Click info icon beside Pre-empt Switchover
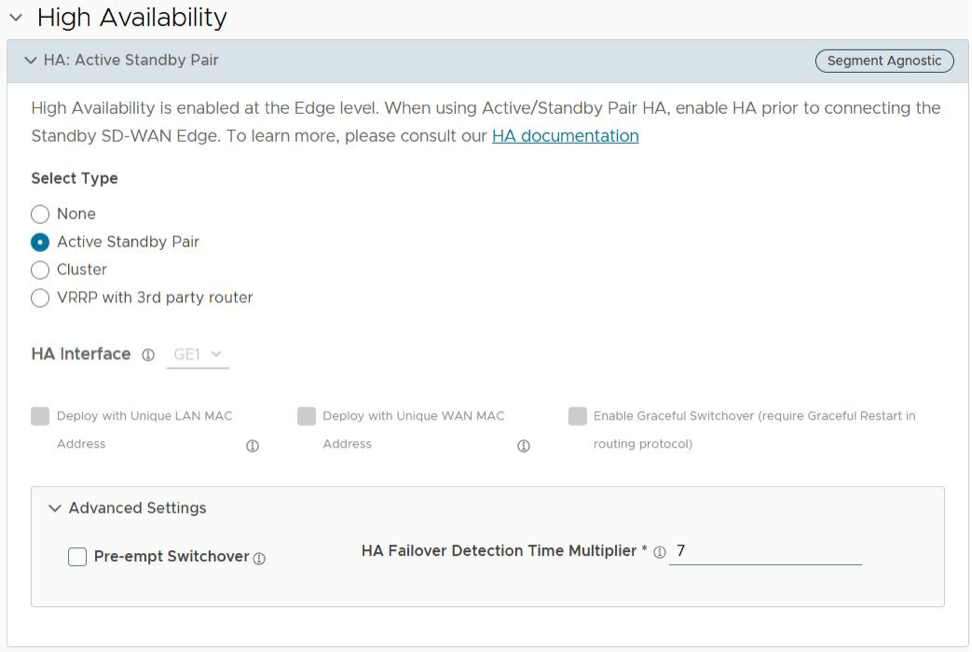The height and width of the screenshot is (652, 972). click(260, 559)
